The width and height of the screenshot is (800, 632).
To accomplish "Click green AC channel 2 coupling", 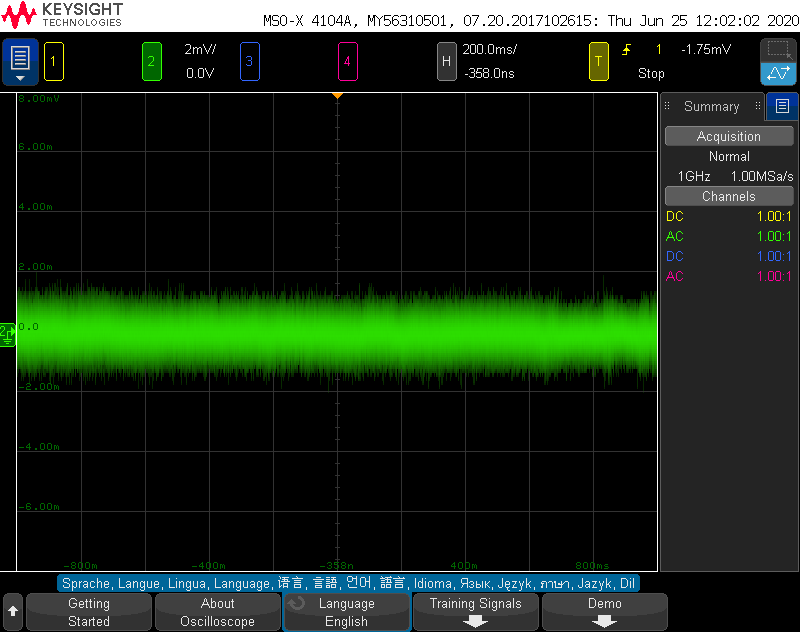I will (x=674, y=236).
